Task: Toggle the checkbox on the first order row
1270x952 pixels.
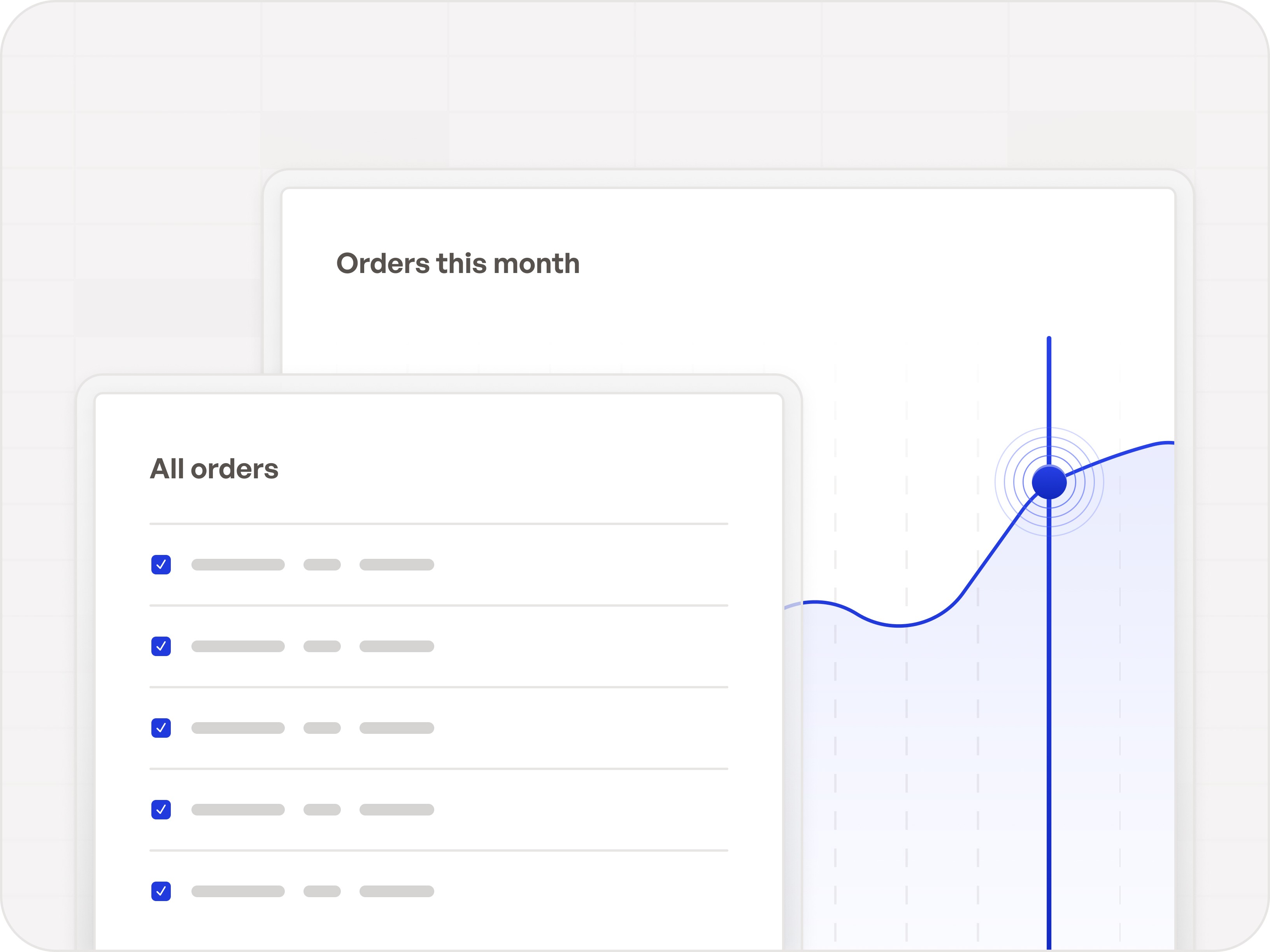Action: [161, 565]
